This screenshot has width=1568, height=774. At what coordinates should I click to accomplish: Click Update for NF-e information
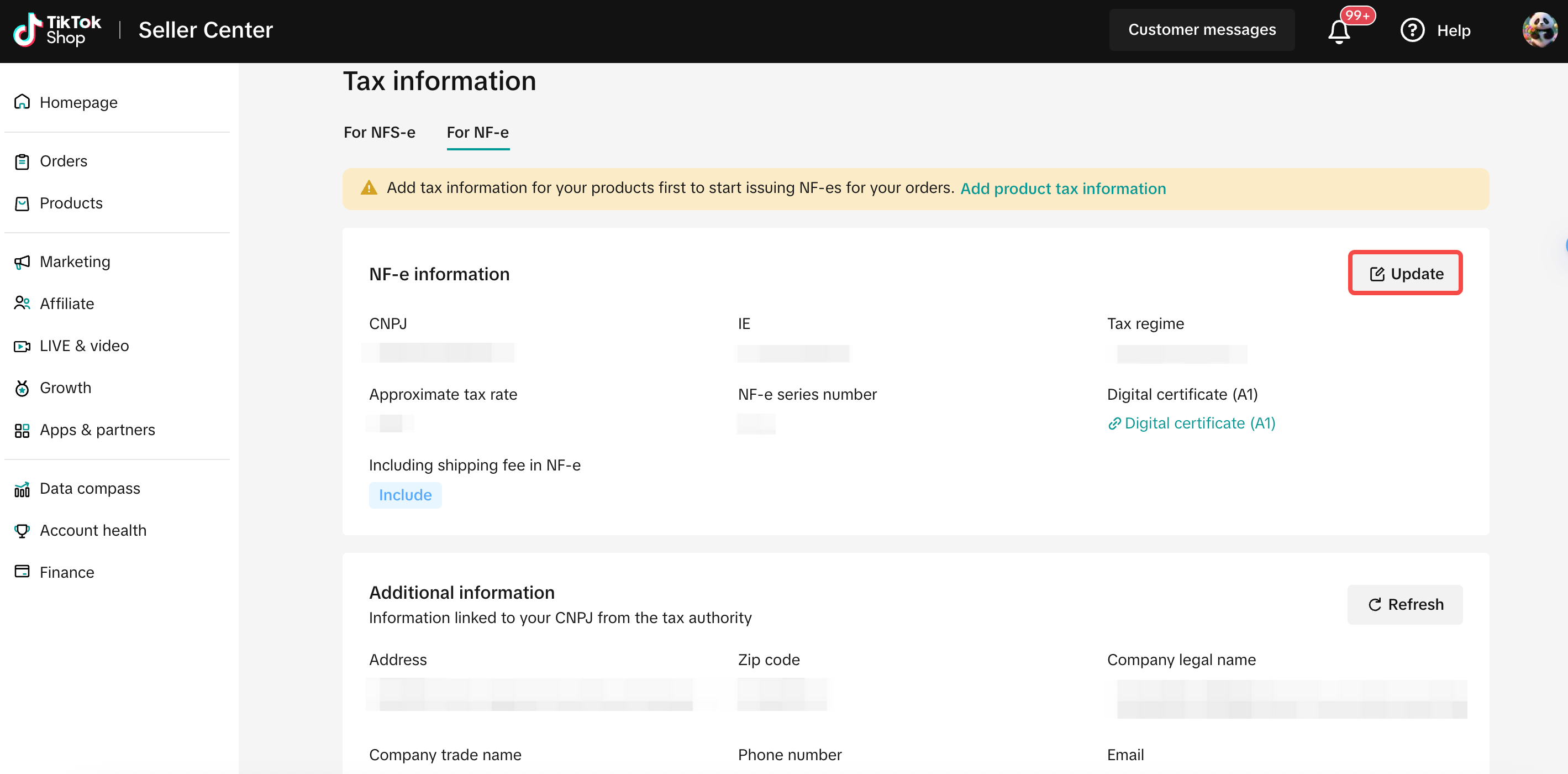[1405, 274]
